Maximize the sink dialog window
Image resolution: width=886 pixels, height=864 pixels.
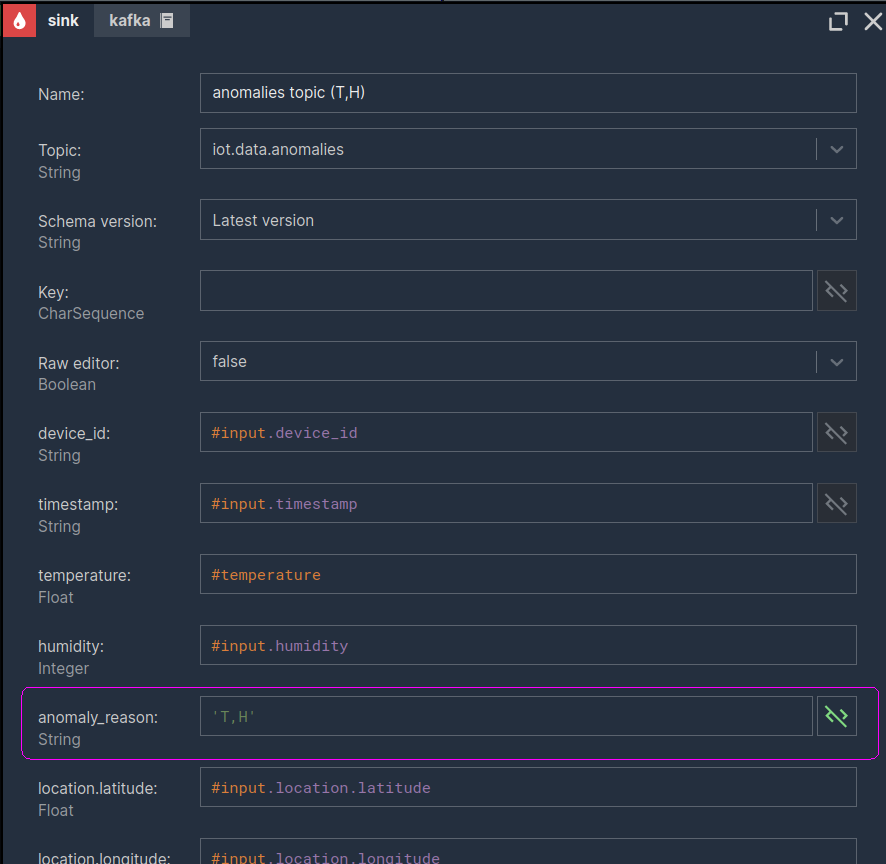click(838, 21)
